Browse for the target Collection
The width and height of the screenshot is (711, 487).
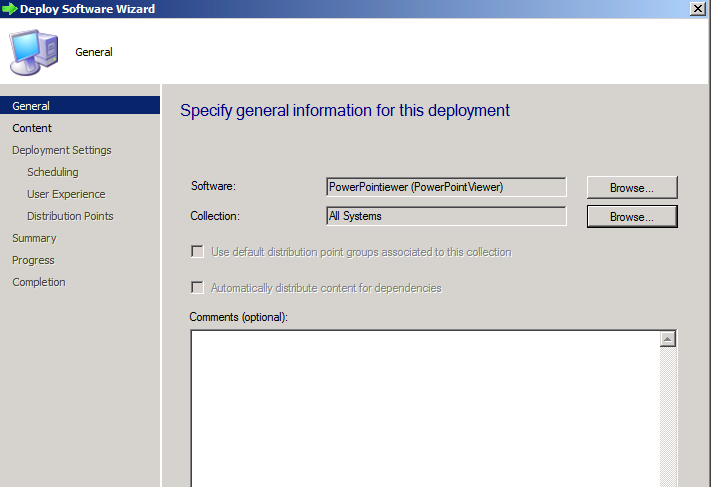pos(632,216)
